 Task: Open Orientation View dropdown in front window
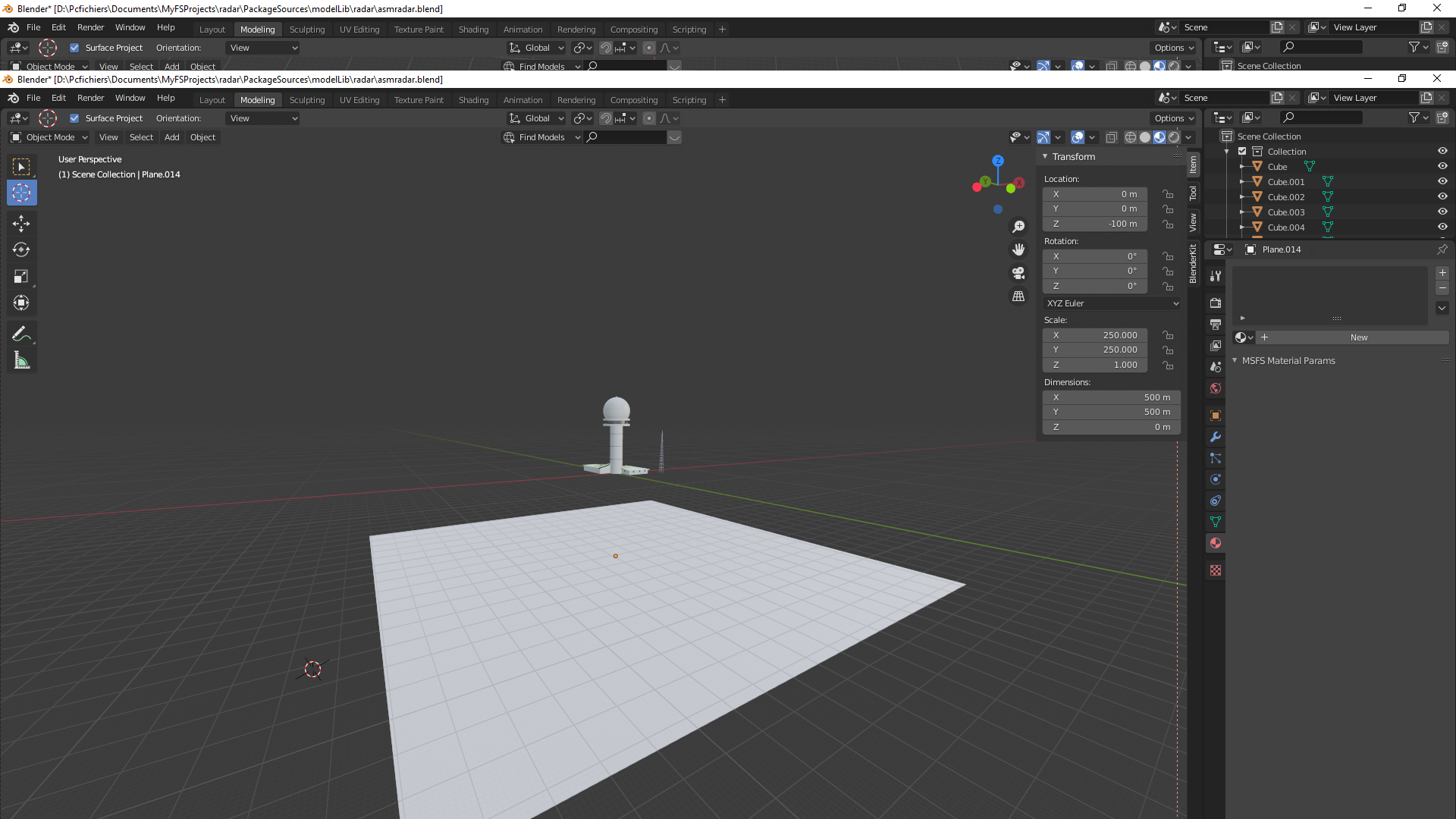click(x=262, y=118)
